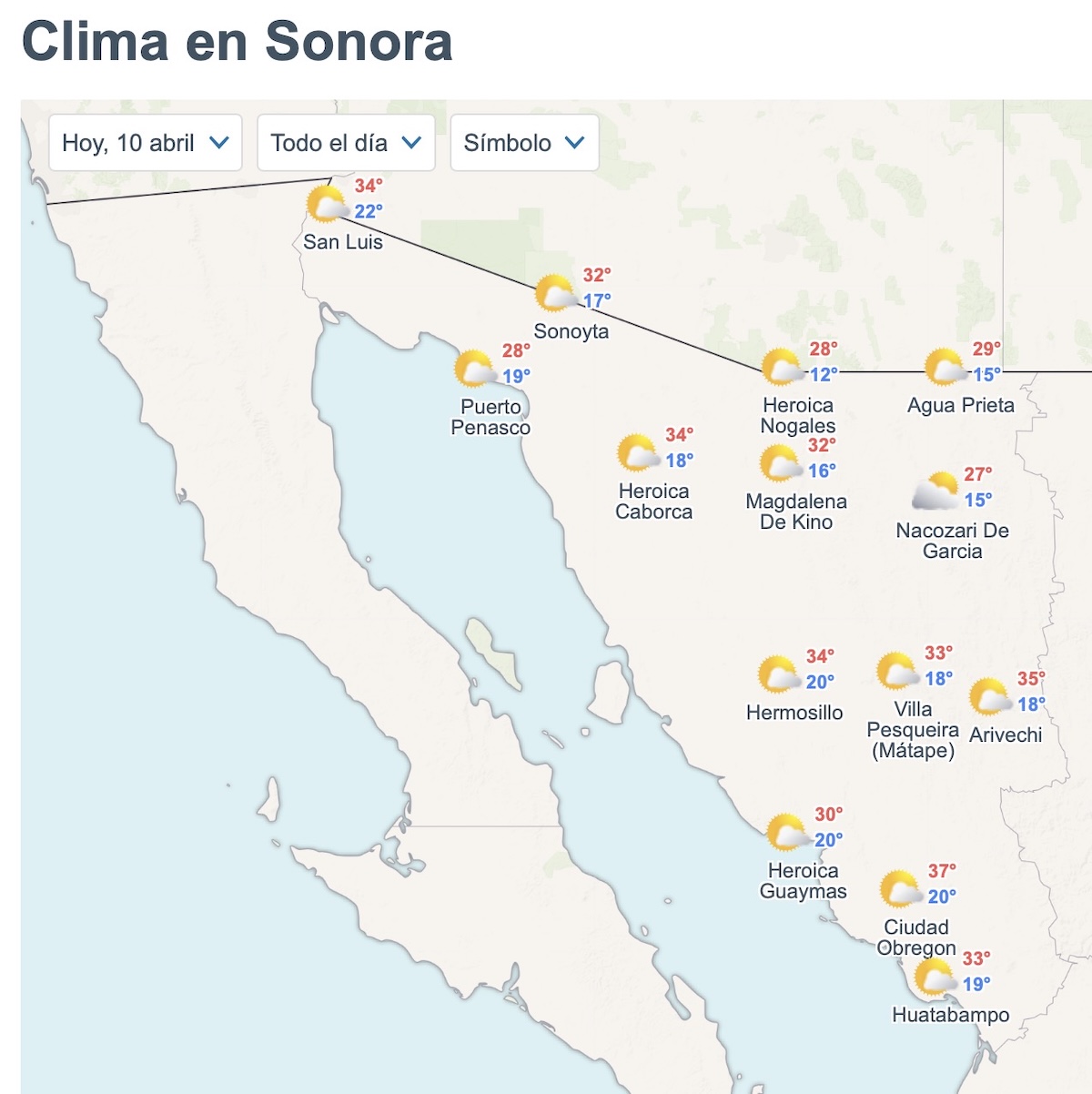Click the sun icon near Heroica Guaymas
The width and height of the screenshot is (1092, 1094).
(783, 833)
